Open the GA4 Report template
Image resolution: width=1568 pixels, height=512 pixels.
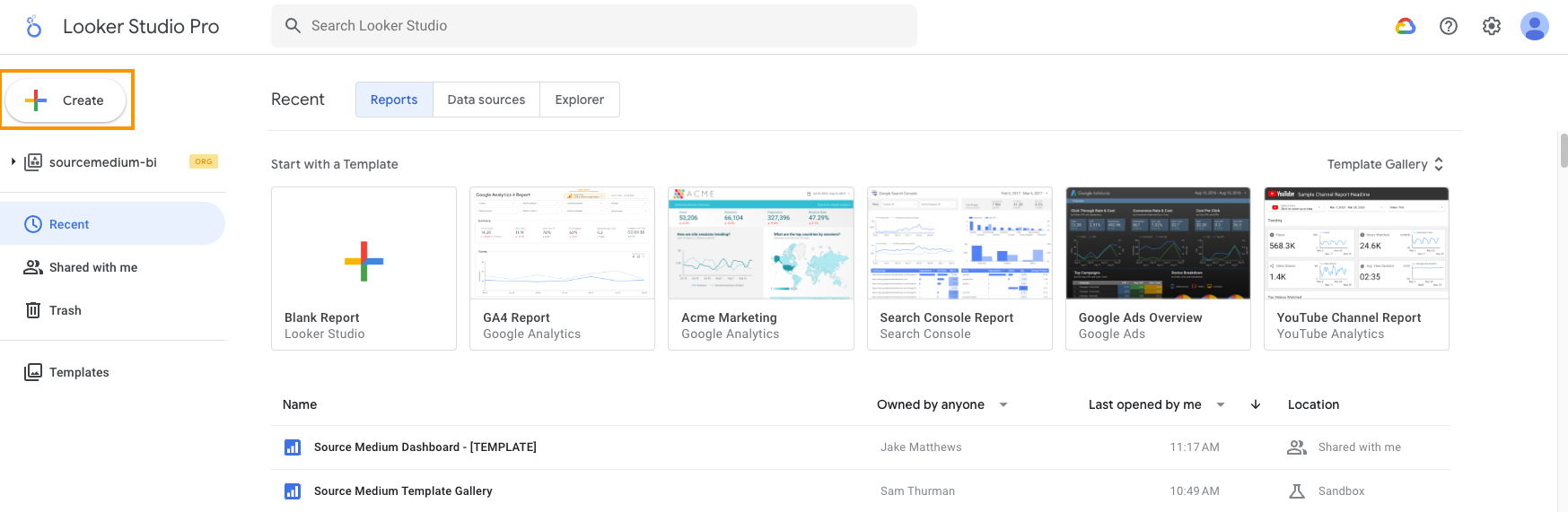tap(563, 268)
